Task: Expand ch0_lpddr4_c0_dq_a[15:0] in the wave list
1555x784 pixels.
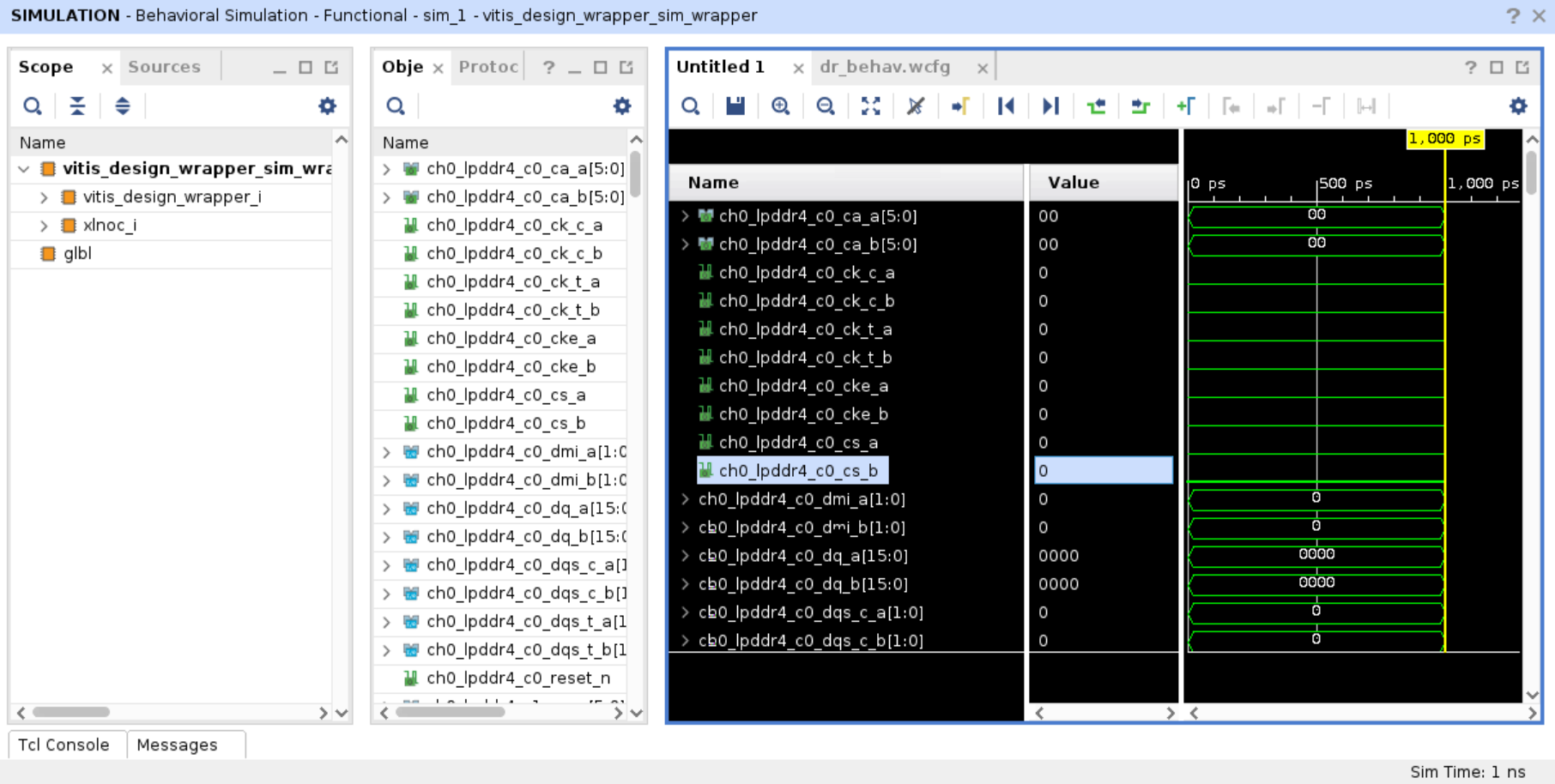Action: pos(684,555)
